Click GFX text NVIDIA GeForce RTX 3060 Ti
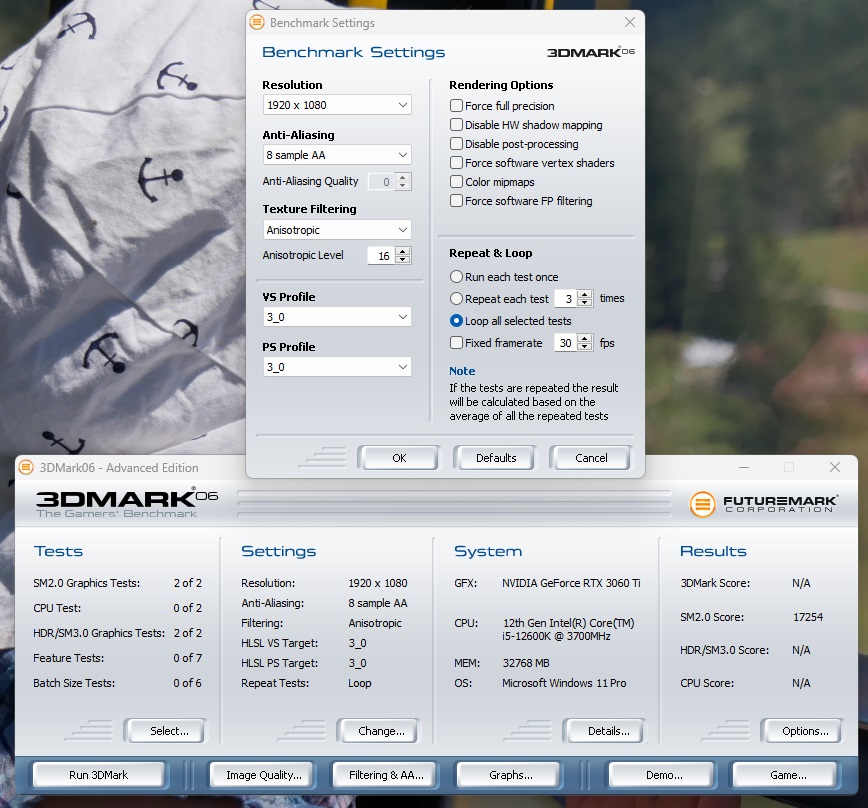 coord(571,583)
